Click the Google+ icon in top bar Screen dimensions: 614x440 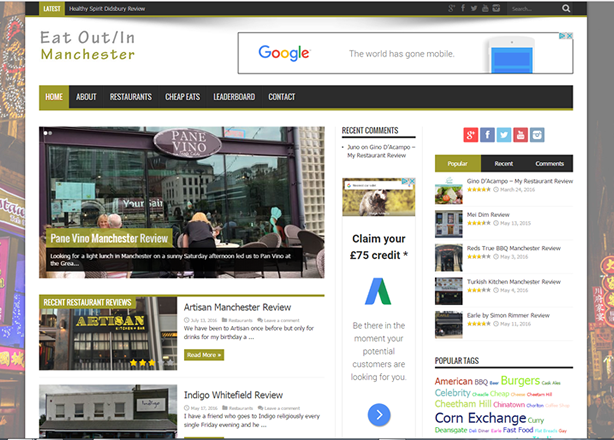coord(451,8)
